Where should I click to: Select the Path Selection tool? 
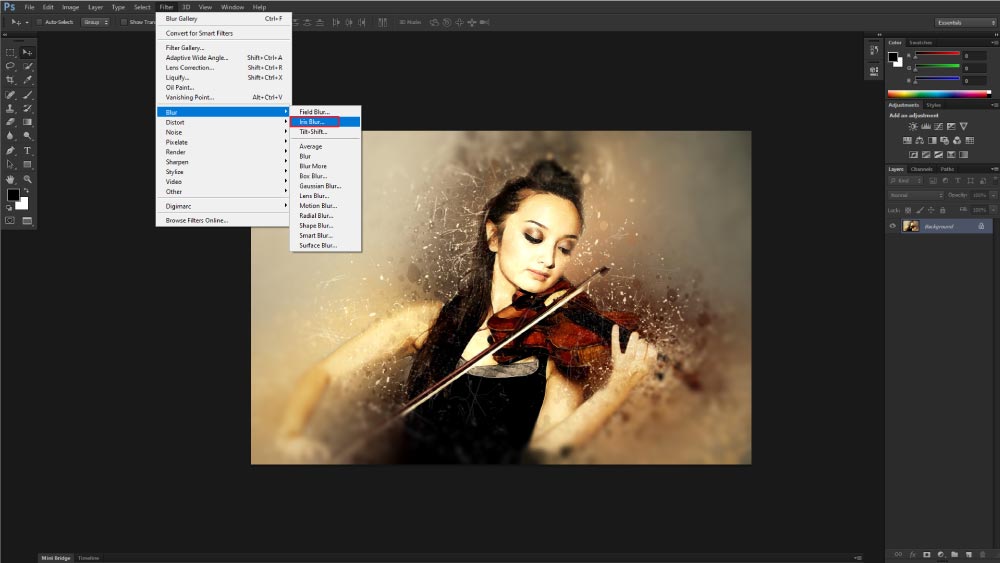(10, 165)
